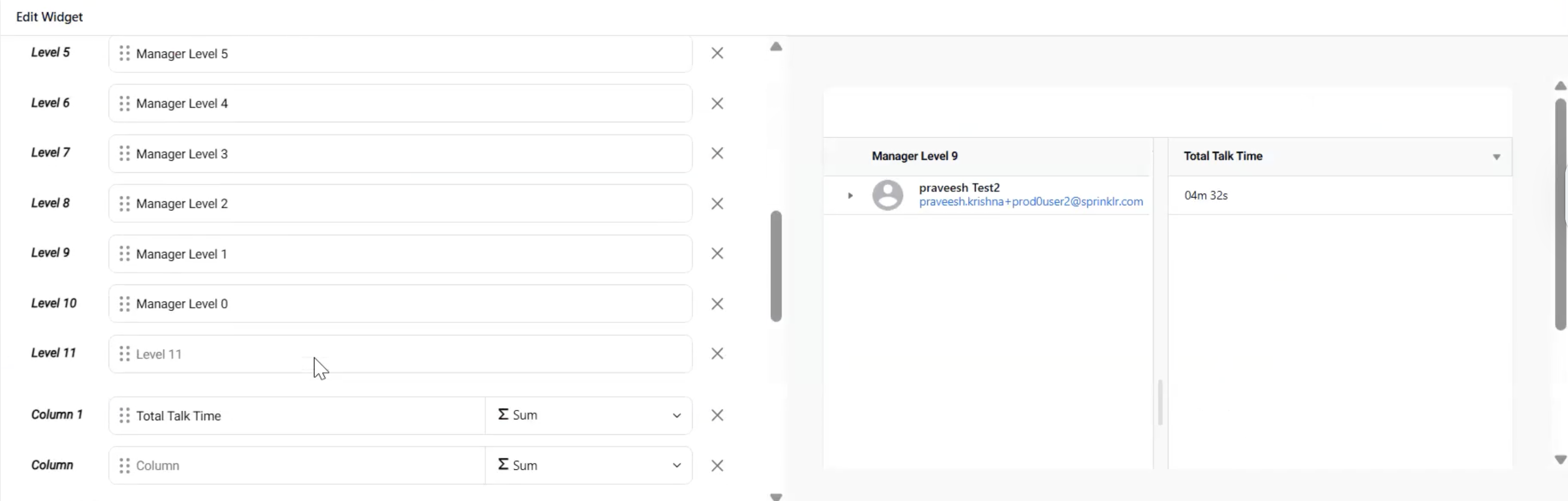
Task: Open Total Talk Time header sort menu
Action: click(x=1496, y=157)
